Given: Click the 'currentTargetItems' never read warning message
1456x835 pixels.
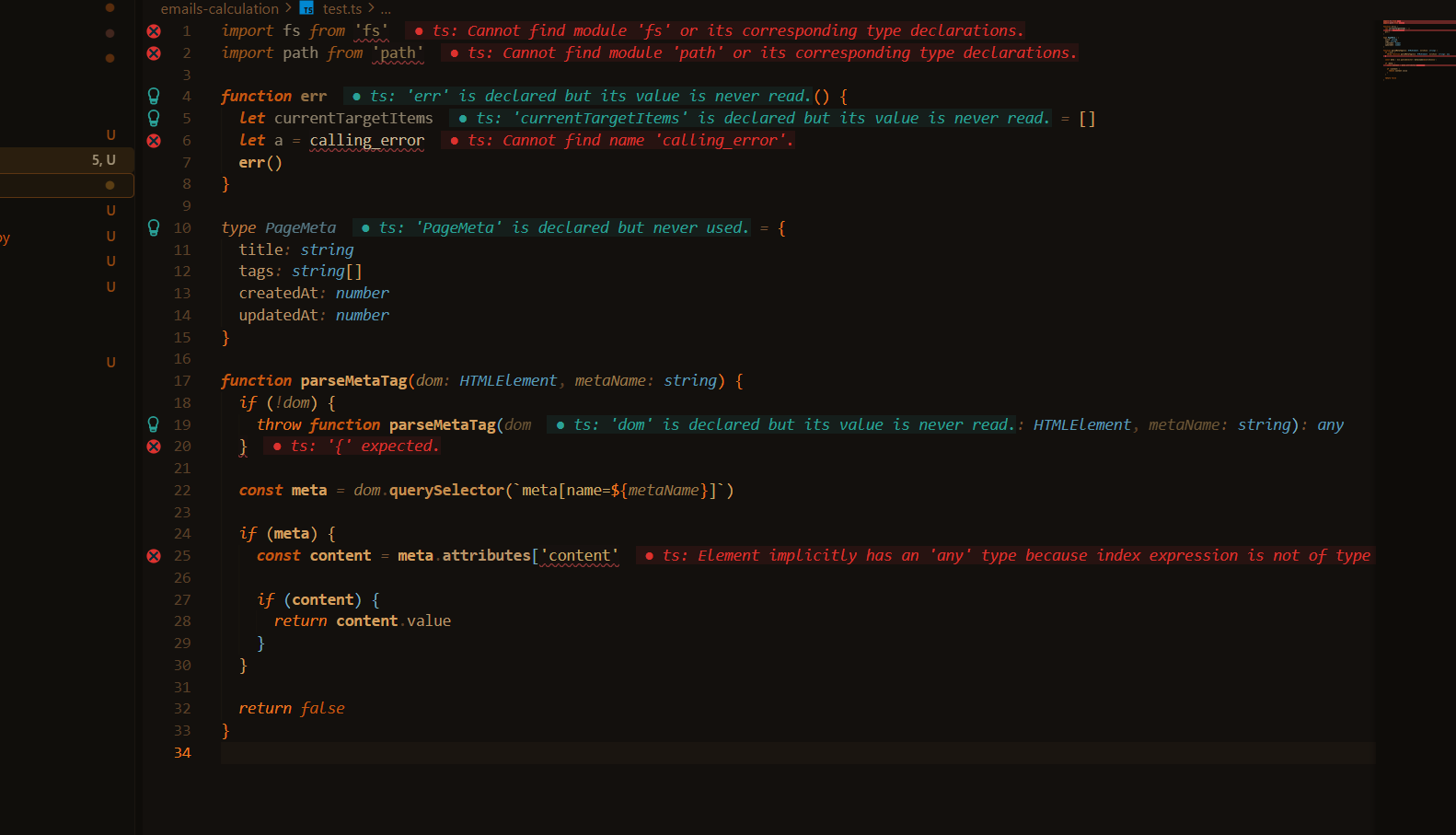Looking at the screenshot, I should (x=750, y=118).
